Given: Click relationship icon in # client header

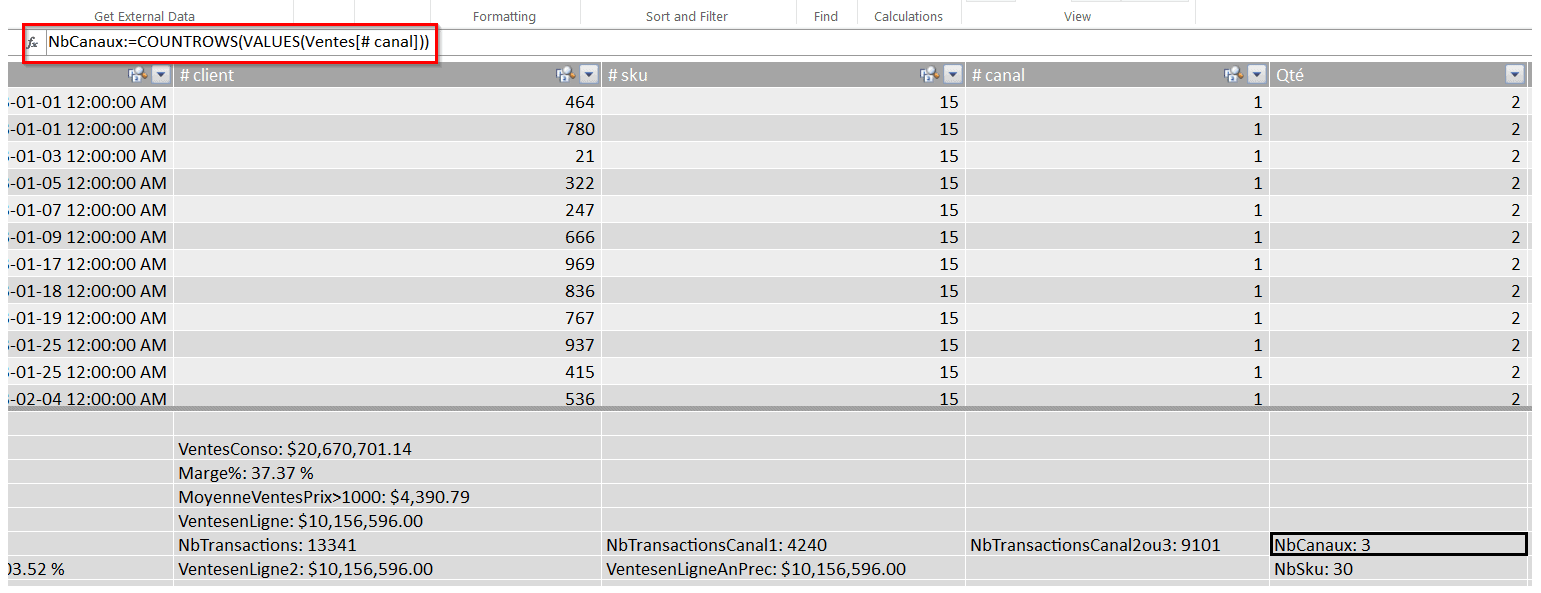Looking at the screenshot, I should point(566,75).
